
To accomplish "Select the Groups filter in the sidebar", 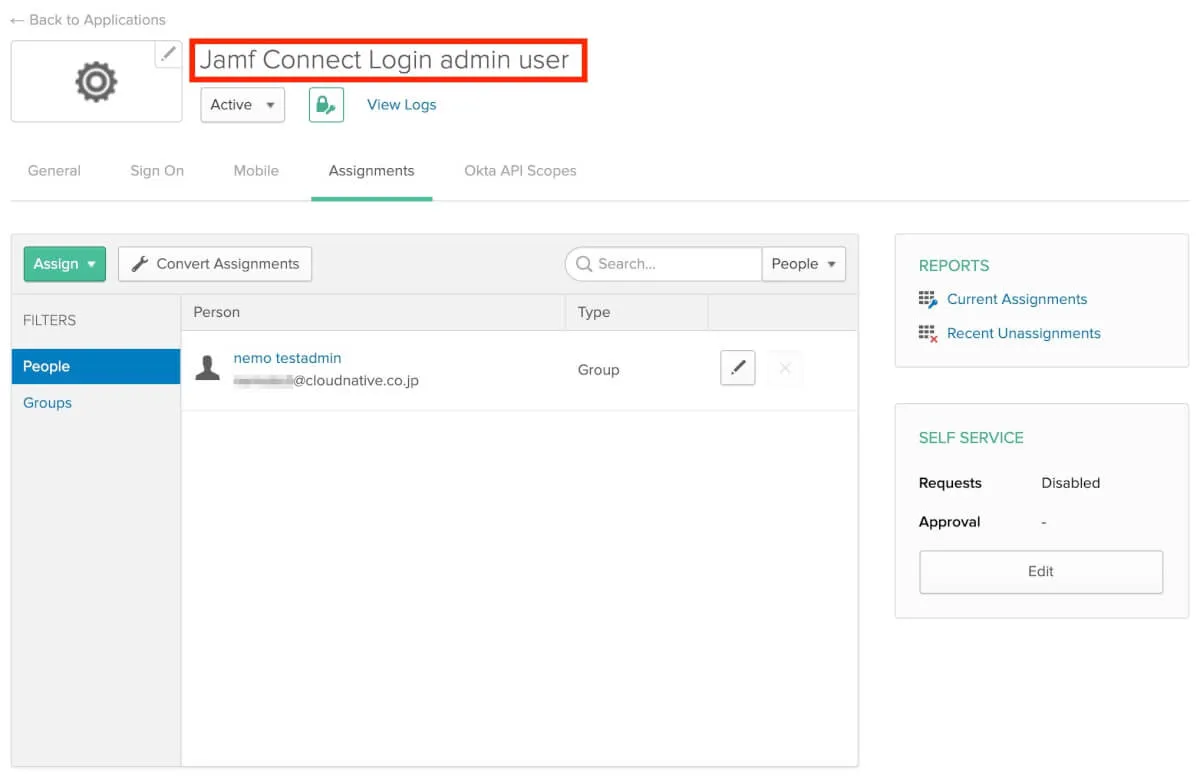I will pyautogui.click(x=48, y=403).
